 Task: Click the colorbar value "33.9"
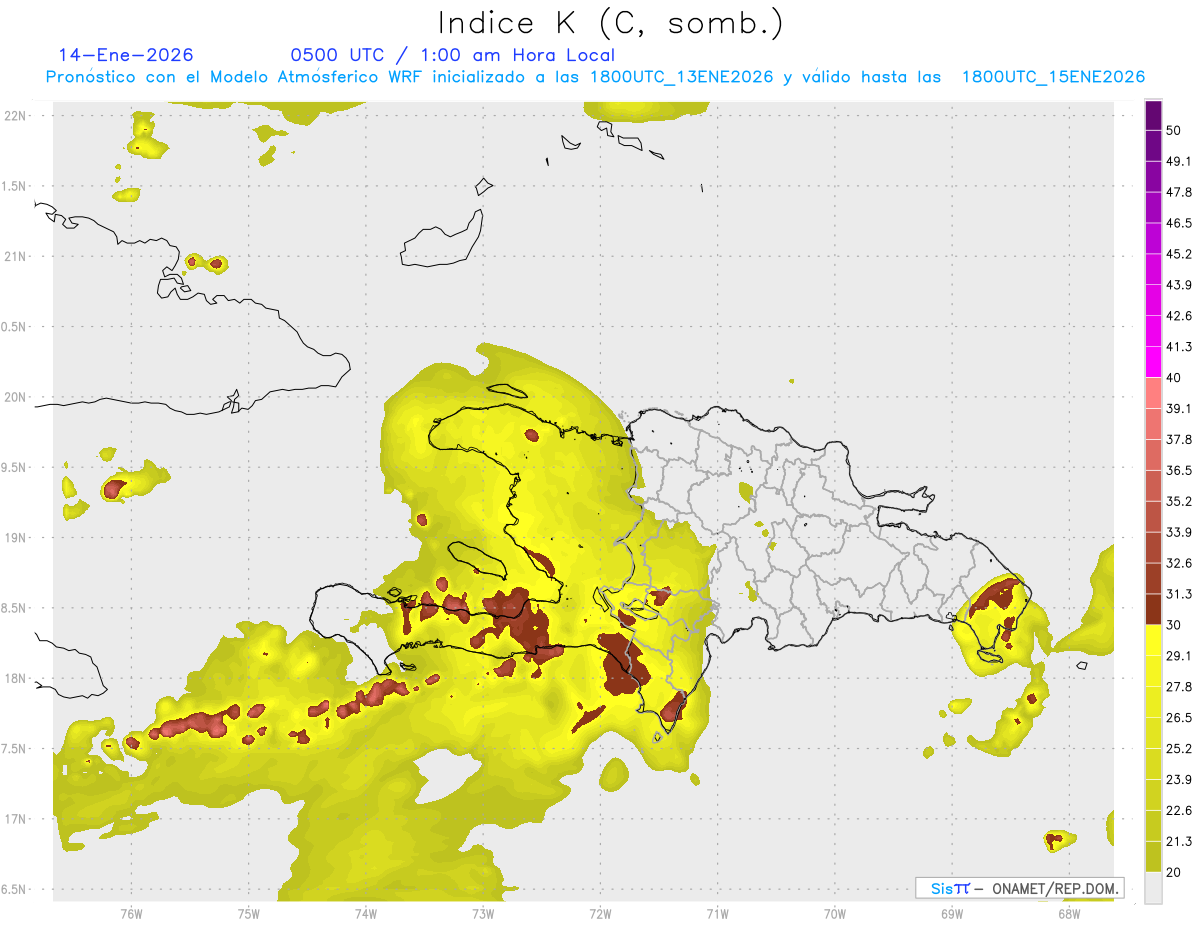(x=1179, y=532)
